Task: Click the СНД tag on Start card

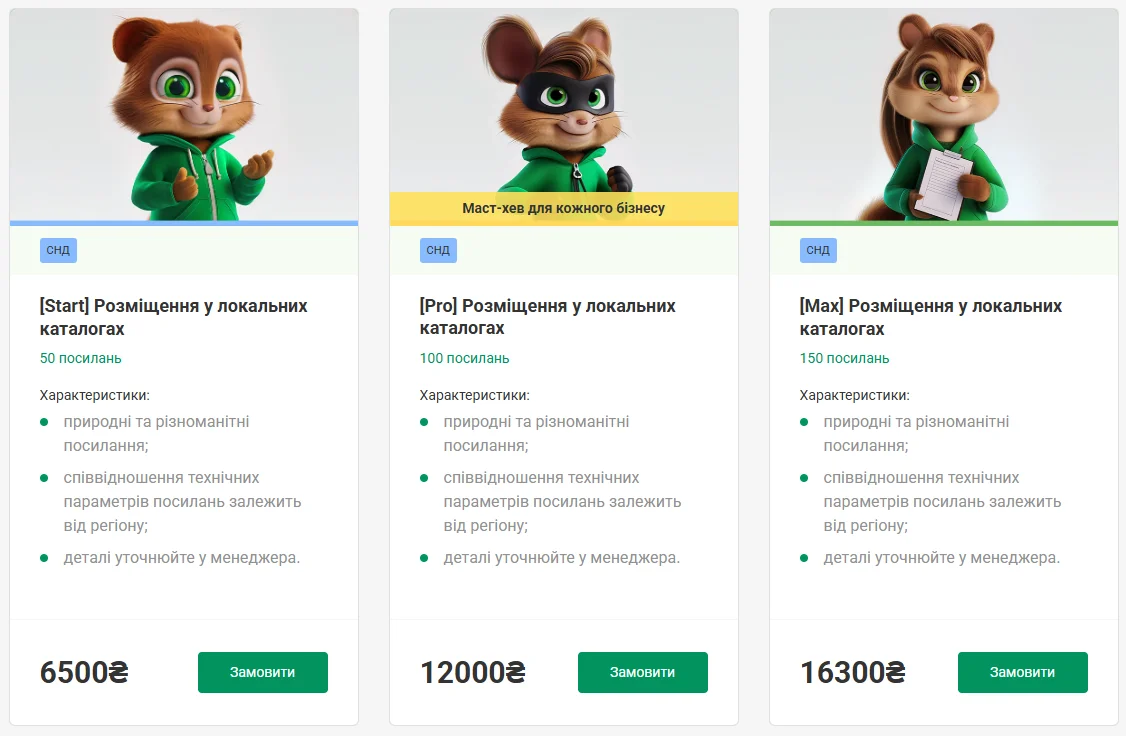Action: click(x=58, y=250)
